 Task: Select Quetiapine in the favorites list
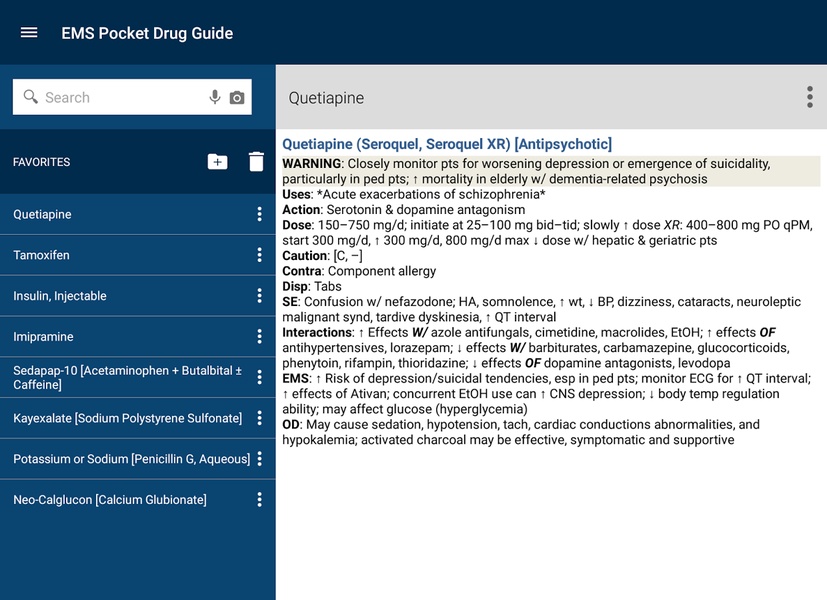[x=138, y=214]
